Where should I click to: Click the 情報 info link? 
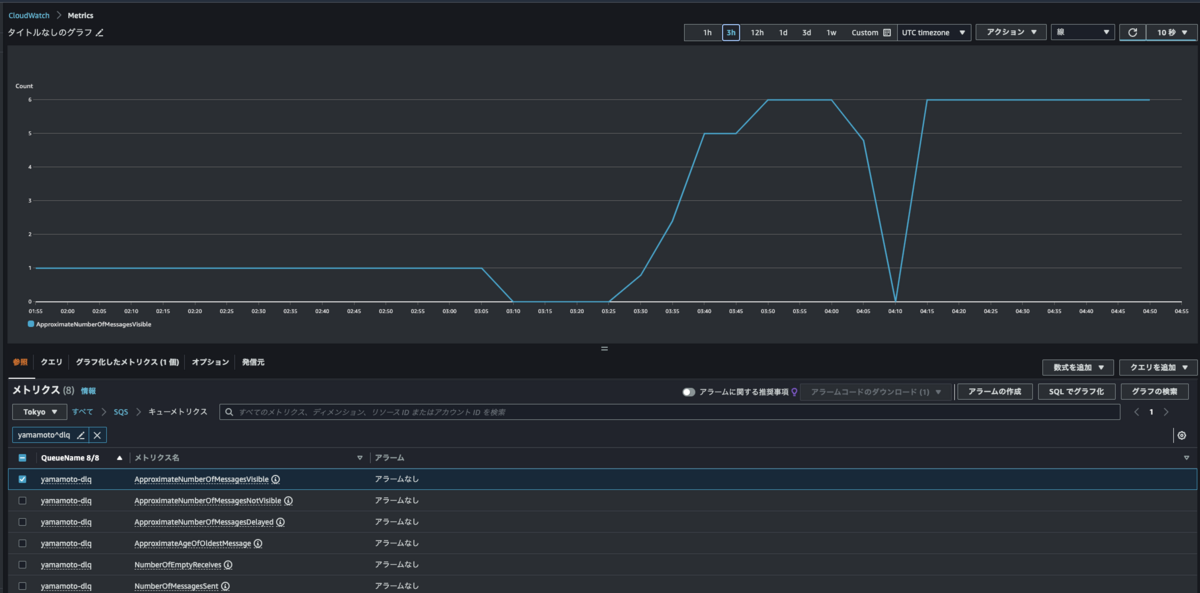click(88, 391)
